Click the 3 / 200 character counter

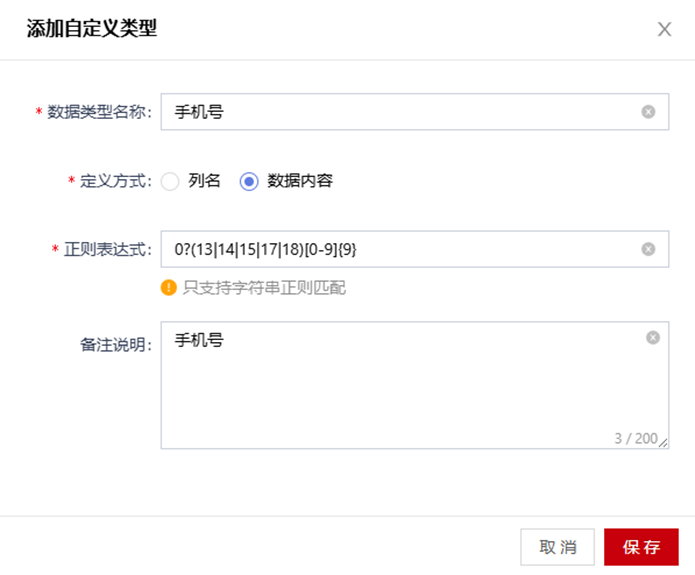[x=636, y=438]
